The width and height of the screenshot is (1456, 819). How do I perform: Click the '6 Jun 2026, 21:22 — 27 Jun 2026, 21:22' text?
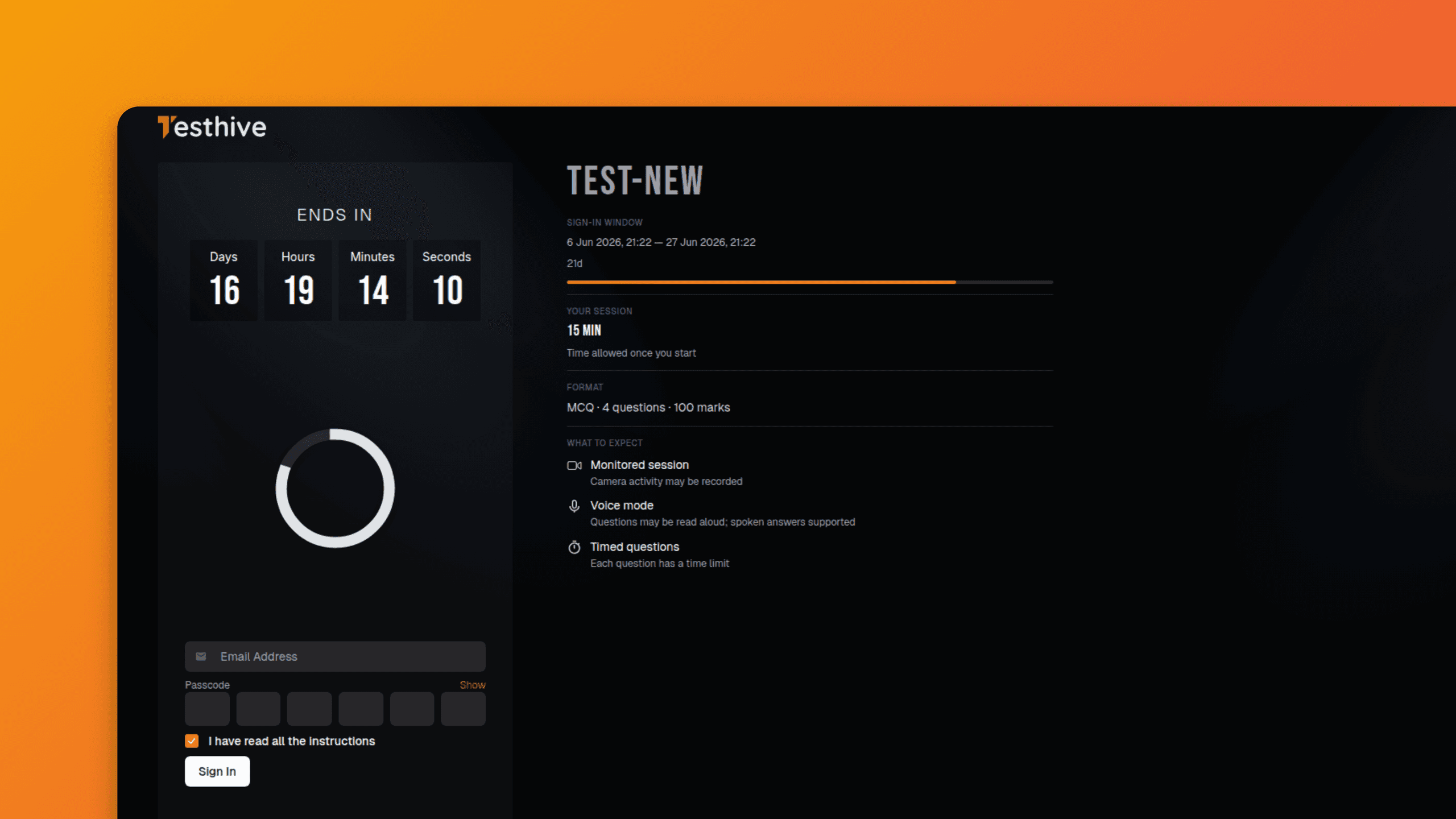(x=661, y=242)
